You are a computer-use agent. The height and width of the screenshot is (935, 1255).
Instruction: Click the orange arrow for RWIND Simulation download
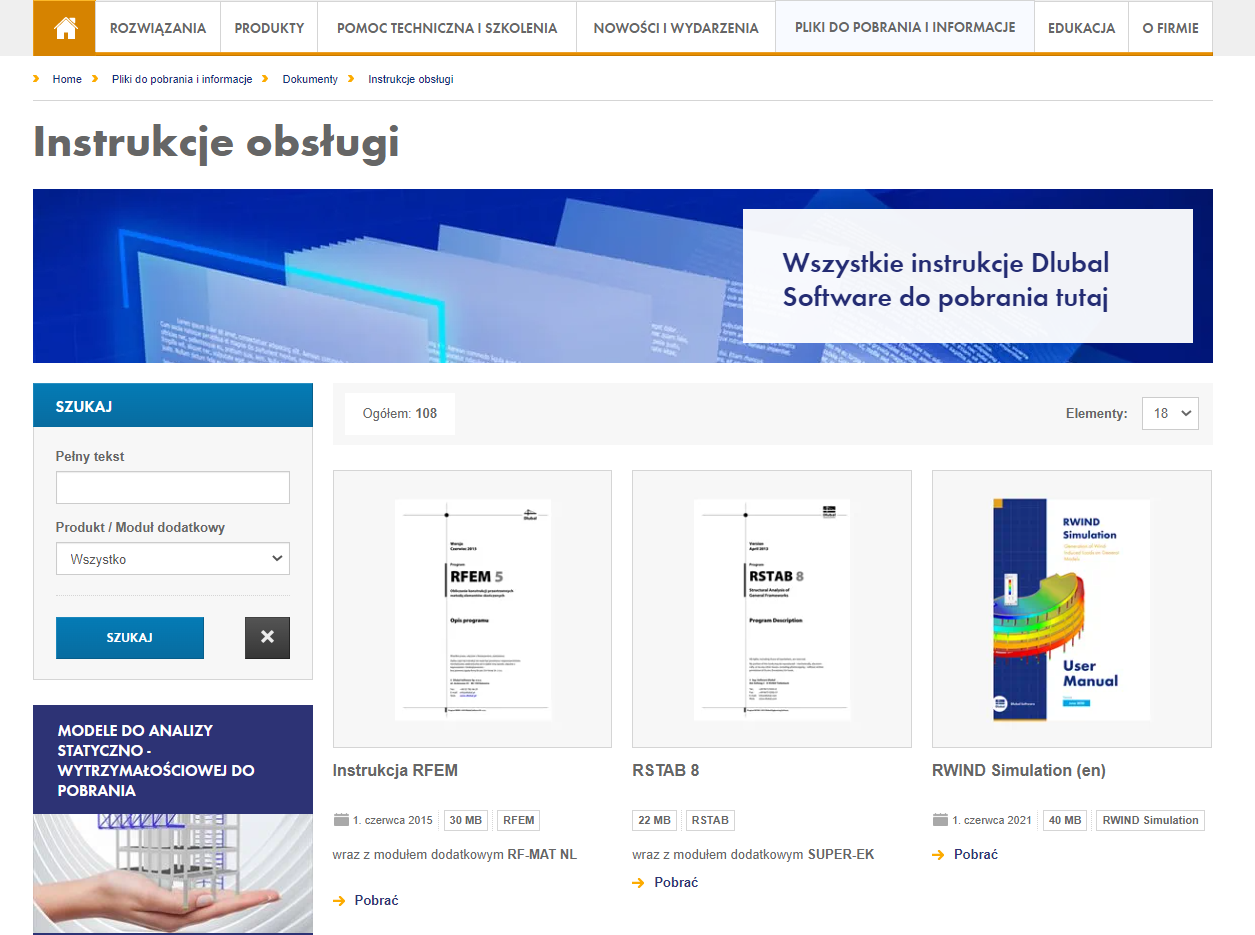[x=937, y=854]
